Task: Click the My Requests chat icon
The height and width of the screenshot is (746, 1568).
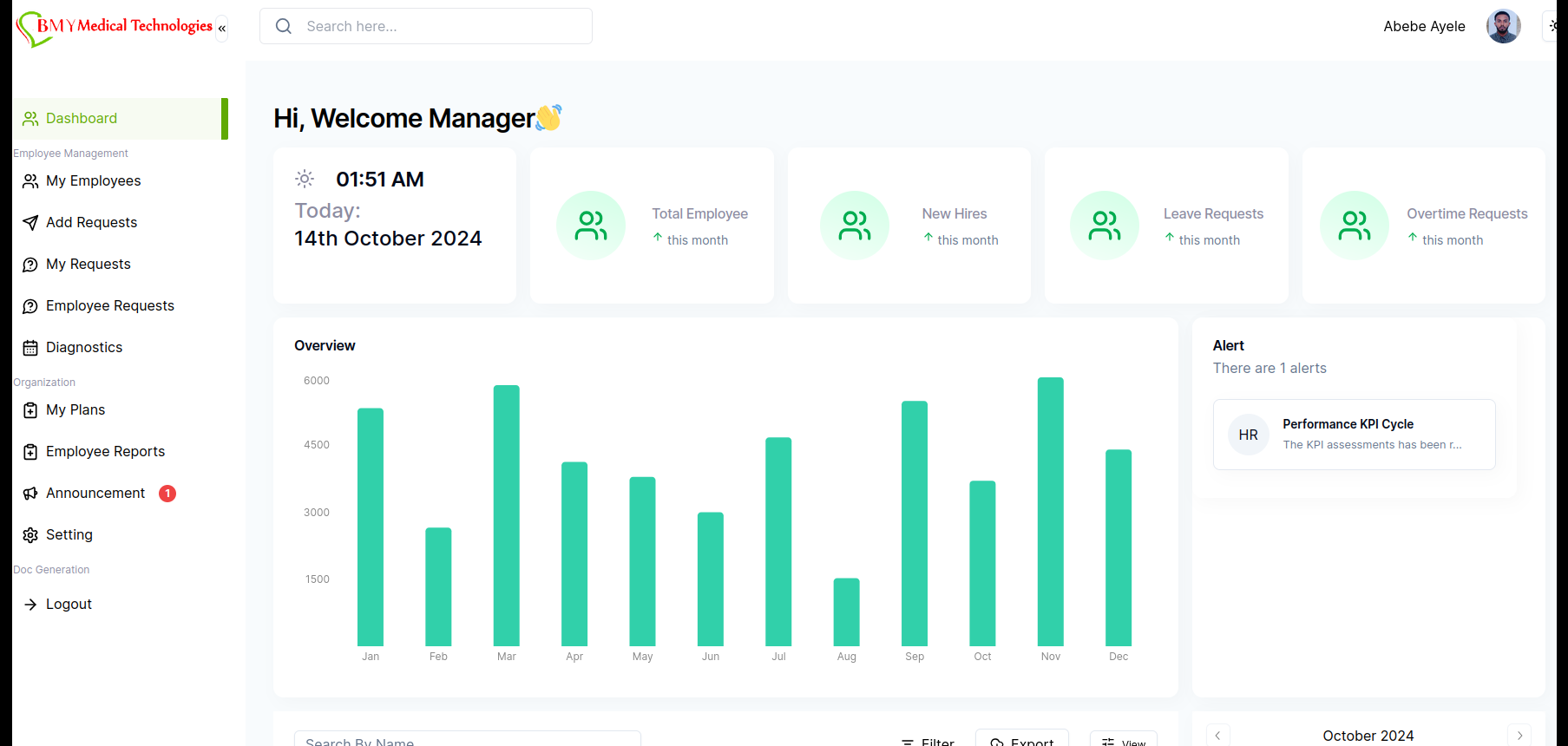Action: click(x=30, y=265)
